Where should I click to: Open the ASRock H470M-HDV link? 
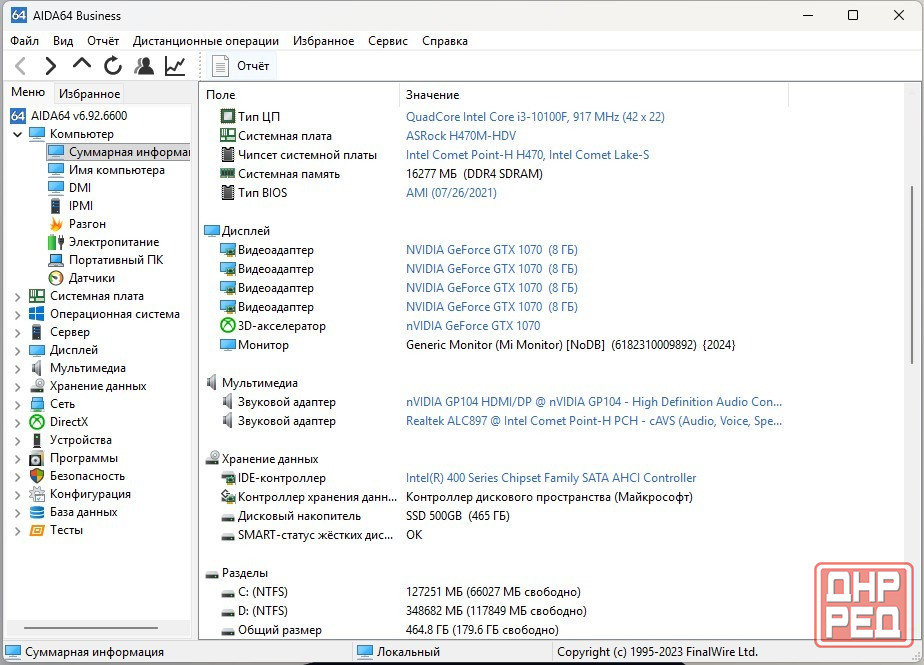coord(461,136)
